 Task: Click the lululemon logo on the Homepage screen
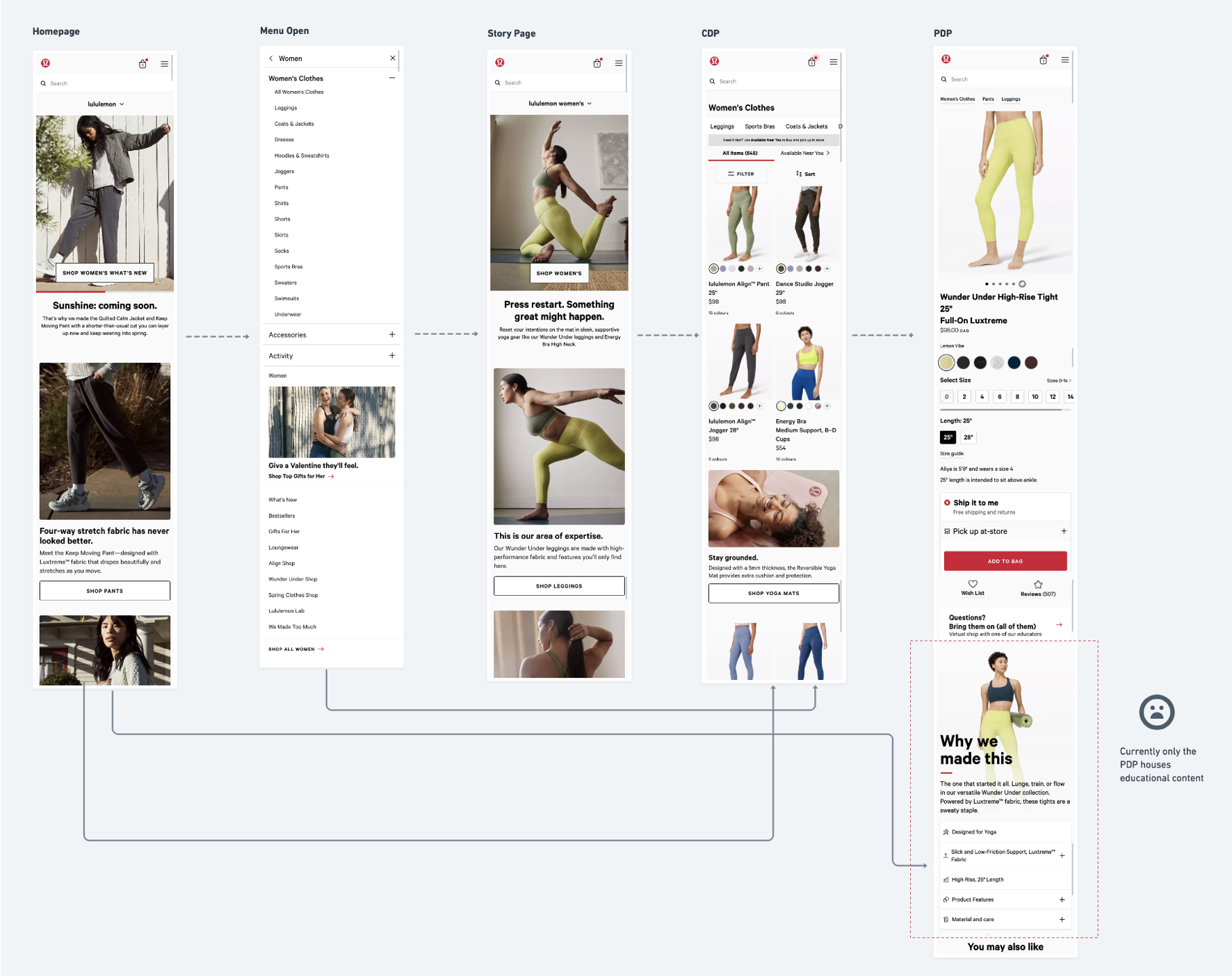(x=45, y=63)
